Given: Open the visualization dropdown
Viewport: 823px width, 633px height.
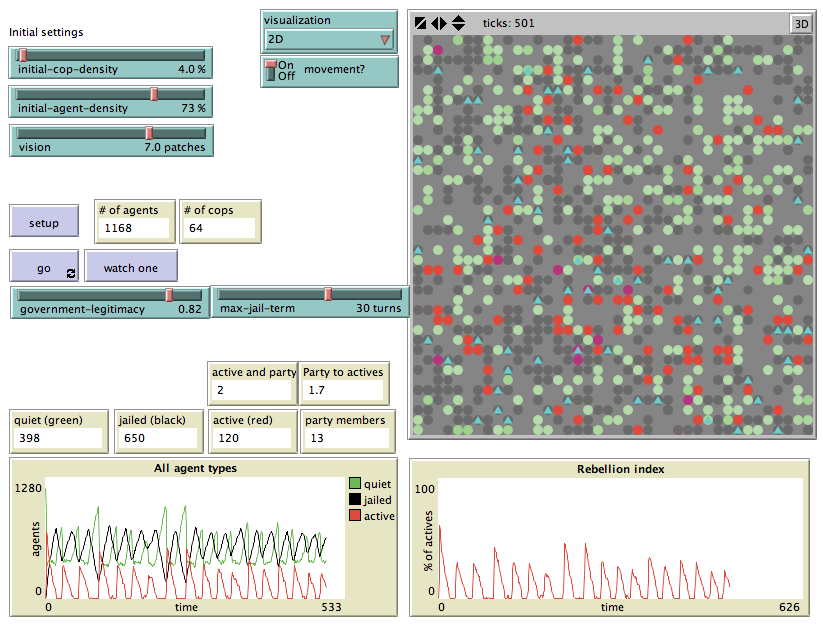Looking at the screenshot, I should (x=329, y=40).
